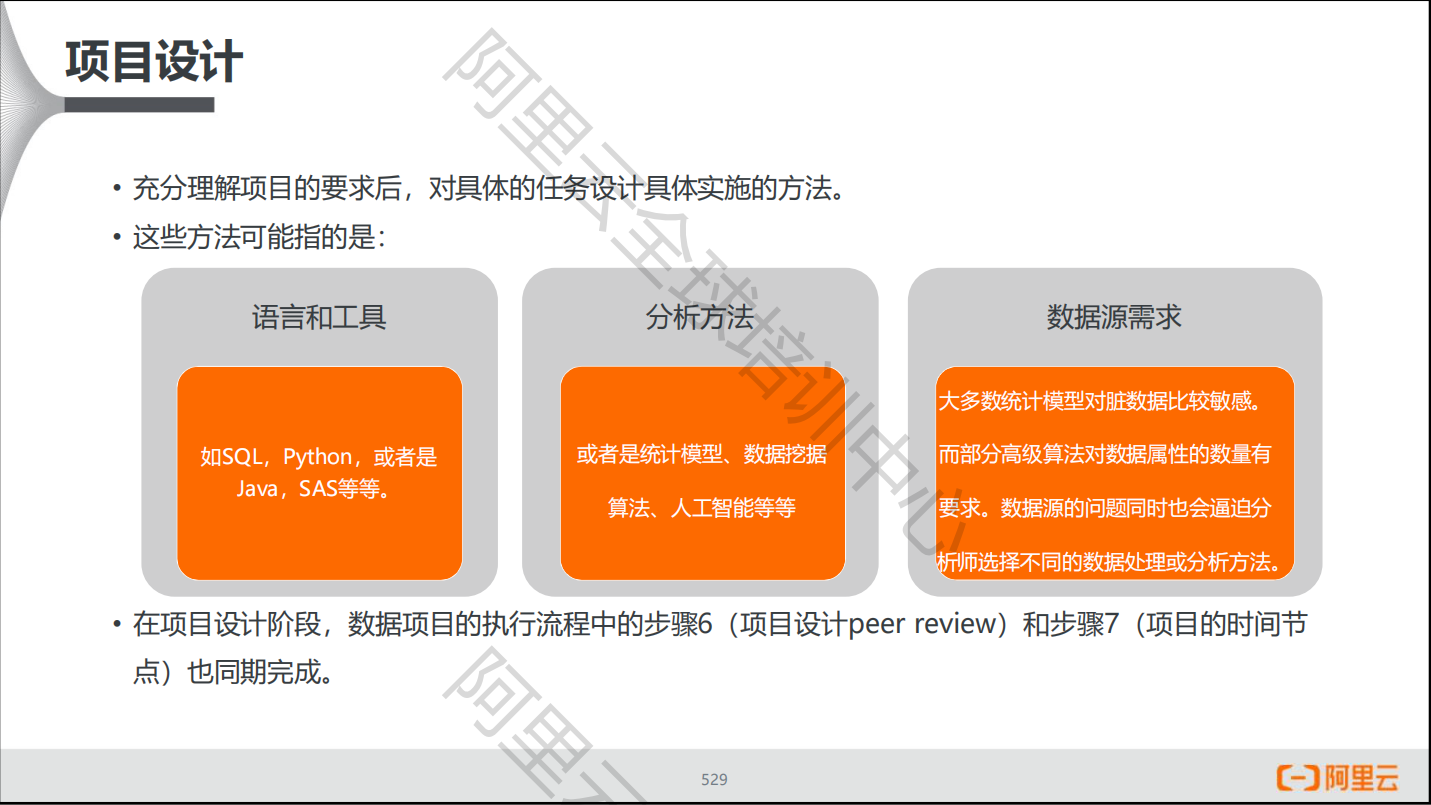Click the 阿里云 logo in footer
This screenshot has height=805, width=1431.
[x=1337, y=778]
